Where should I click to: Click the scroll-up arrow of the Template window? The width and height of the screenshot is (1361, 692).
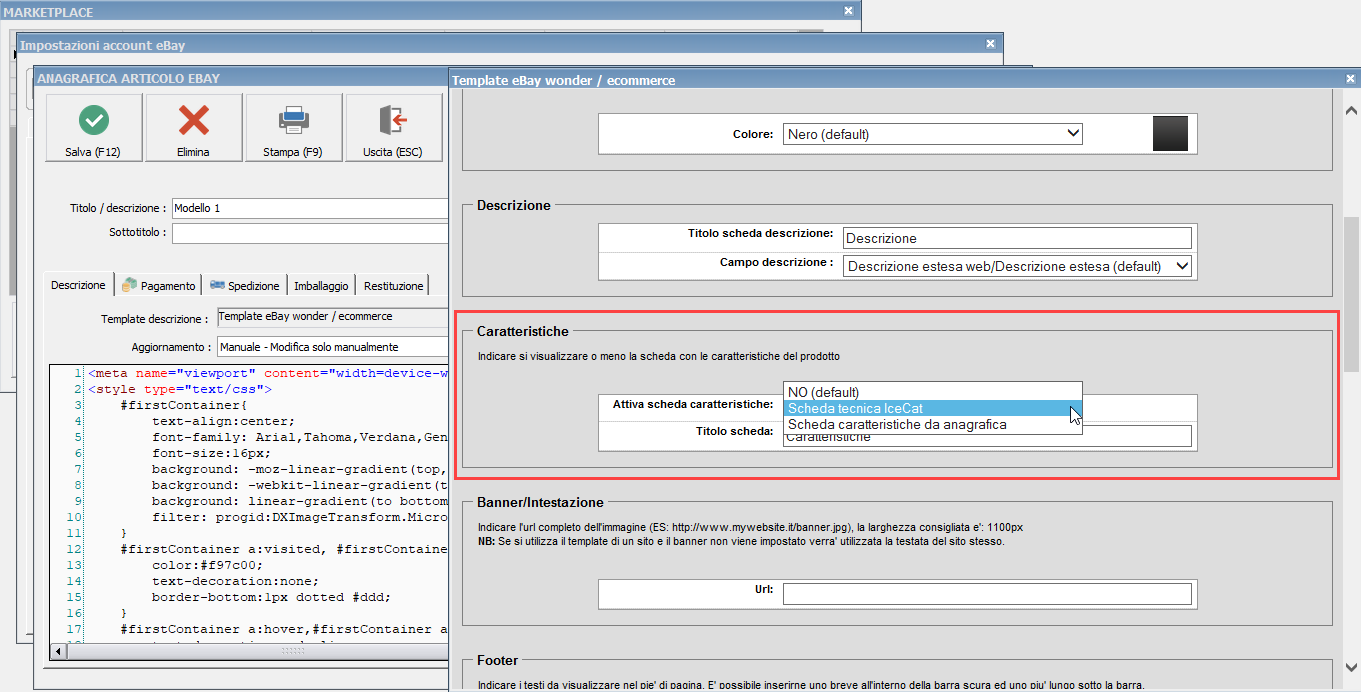pyautogui.click(x=1350, y=111)
